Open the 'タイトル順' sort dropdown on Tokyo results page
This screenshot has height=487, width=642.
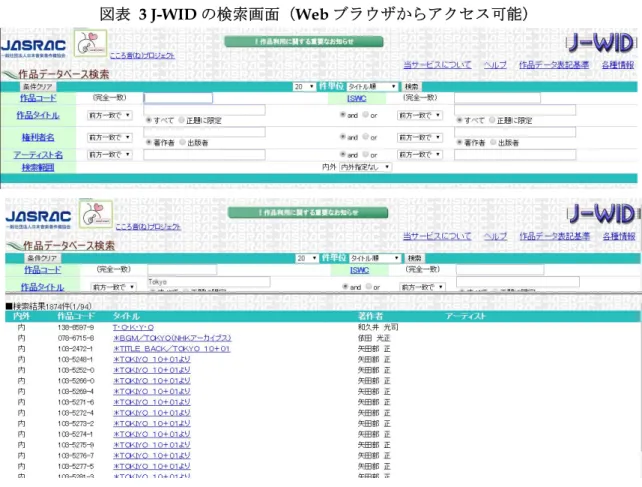click(375, 258)
